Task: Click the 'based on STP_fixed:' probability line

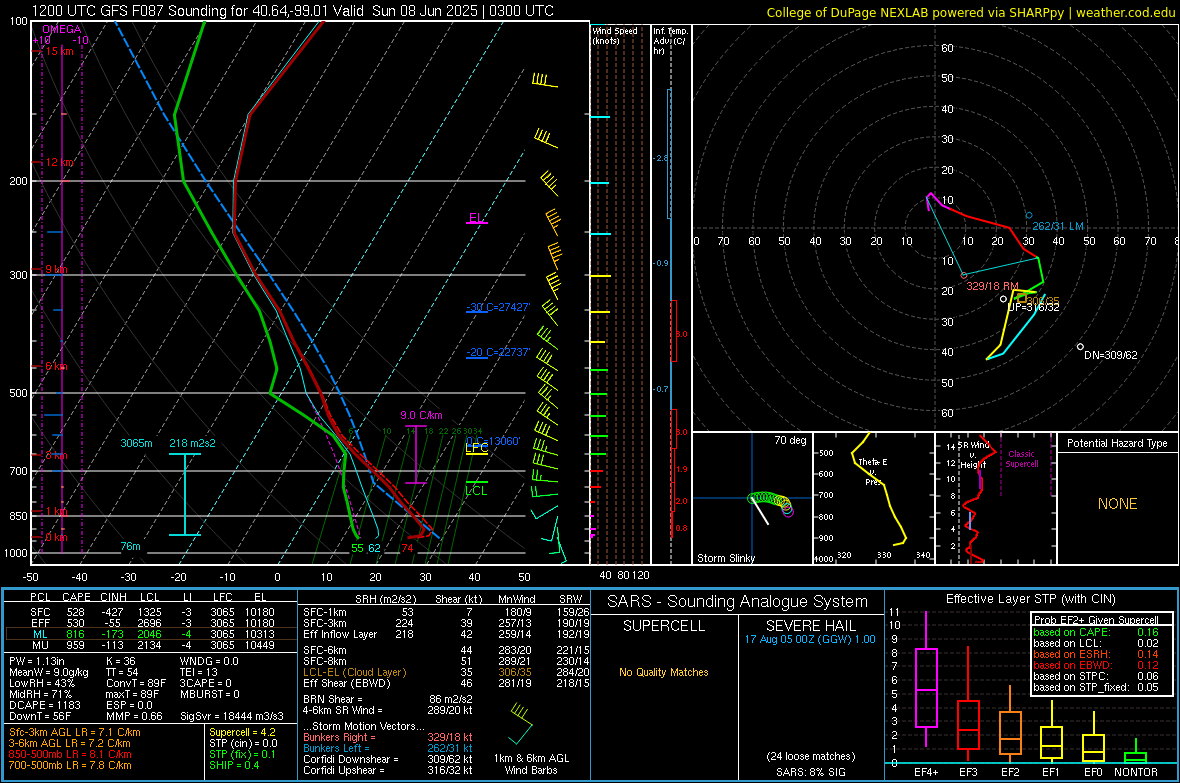Action: 1096,687
